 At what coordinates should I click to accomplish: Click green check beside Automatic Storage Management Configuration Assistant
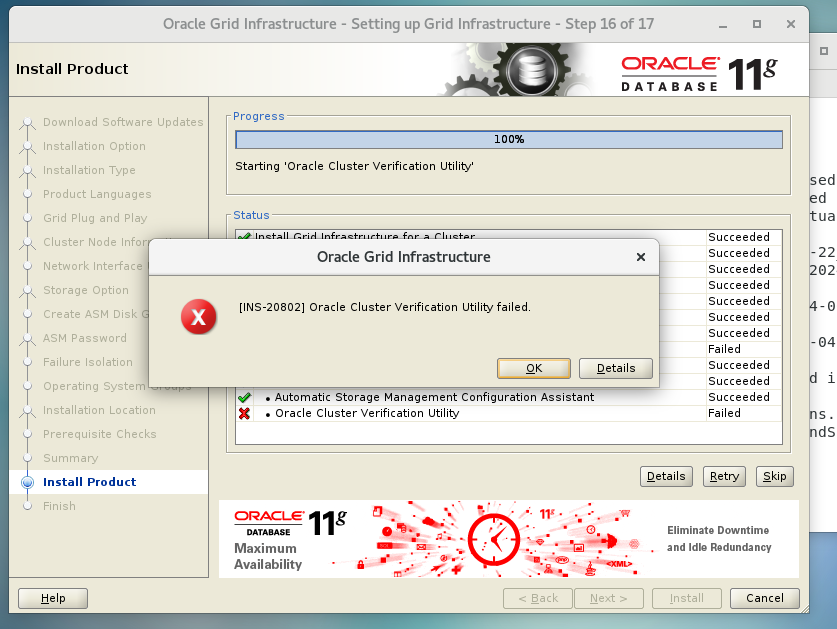coord(244,397)
